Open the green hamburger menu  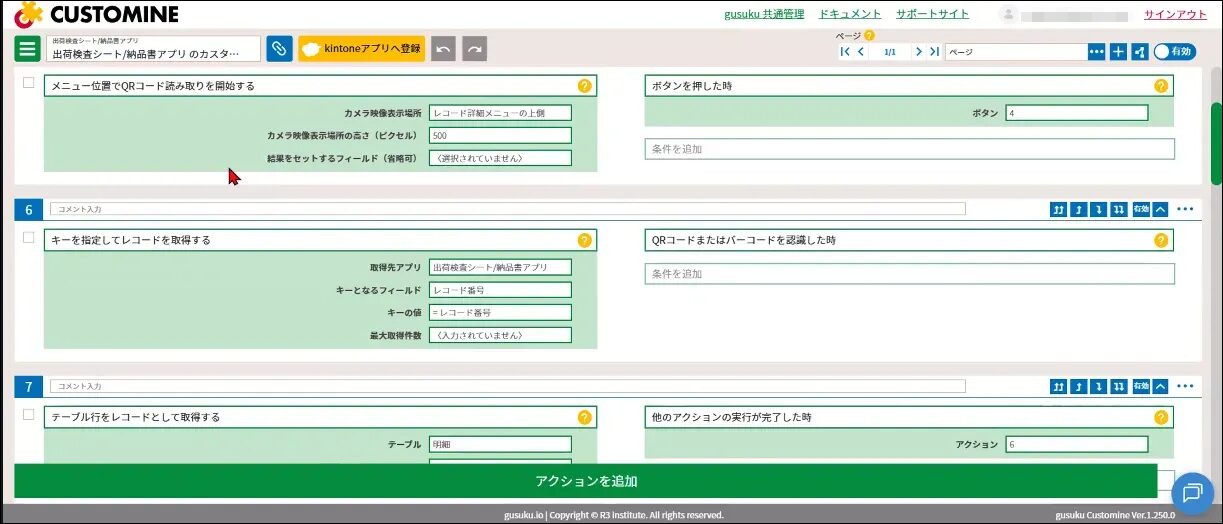coord(28,49)
